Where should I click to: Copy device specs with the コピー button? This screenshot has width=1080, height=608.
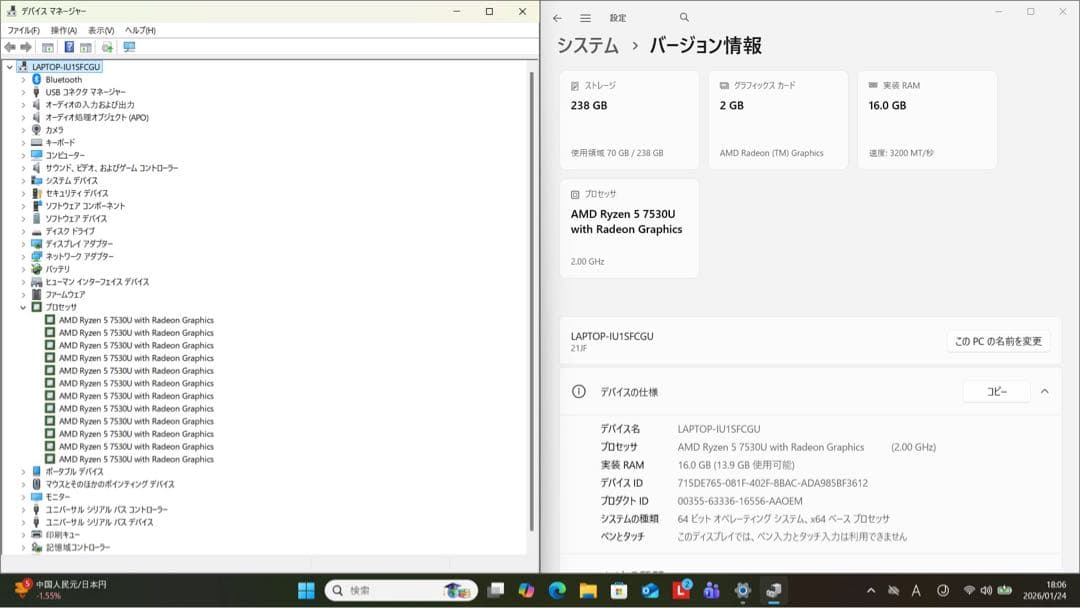click(995, 392)
